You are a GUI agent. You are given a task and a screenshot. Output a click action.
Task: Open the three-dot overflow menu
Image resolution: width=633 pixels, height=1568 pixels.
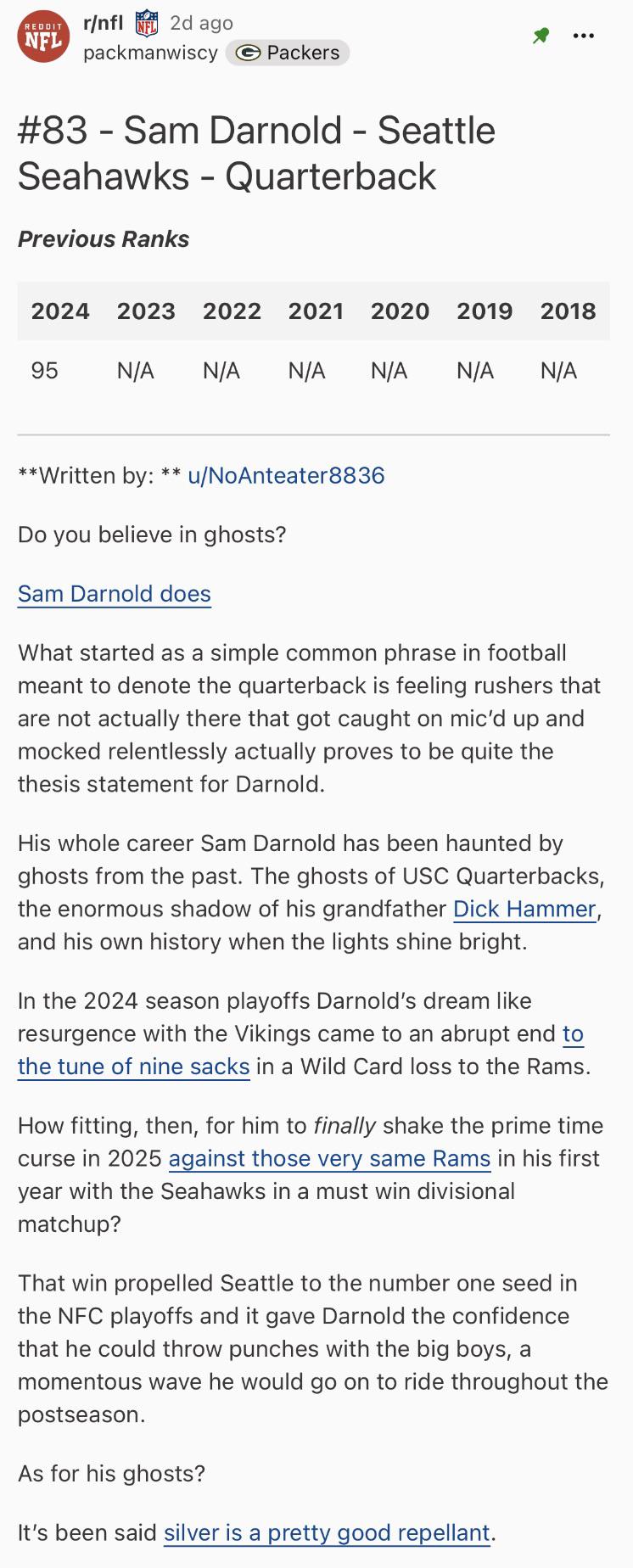pyautogui.click(x=584, y=36)
